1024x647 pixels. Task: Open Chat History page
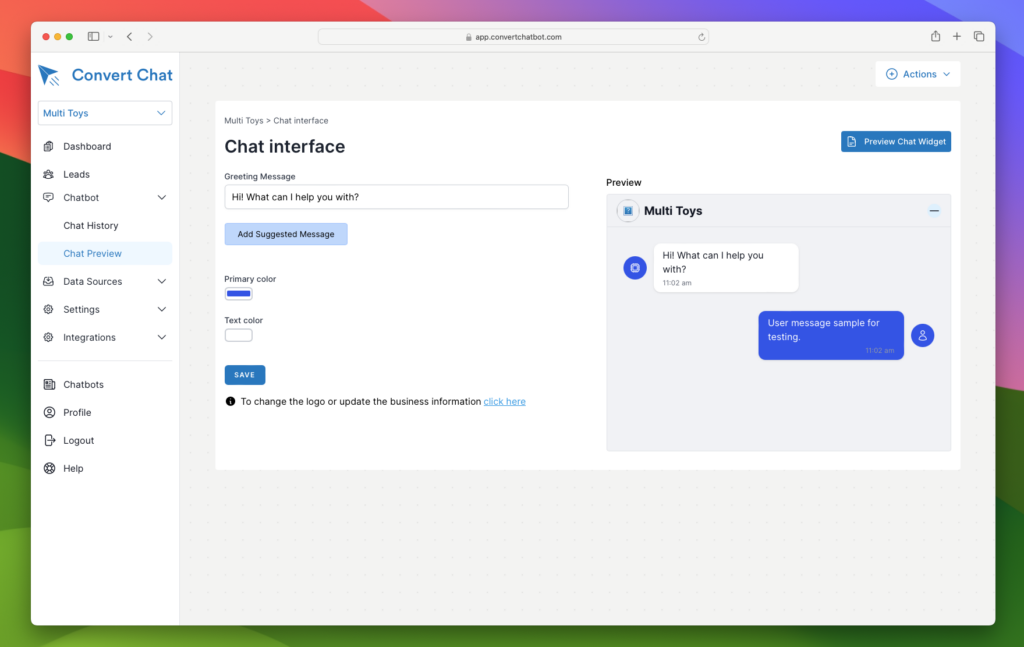pyautogui.click(x=91, y=225)
